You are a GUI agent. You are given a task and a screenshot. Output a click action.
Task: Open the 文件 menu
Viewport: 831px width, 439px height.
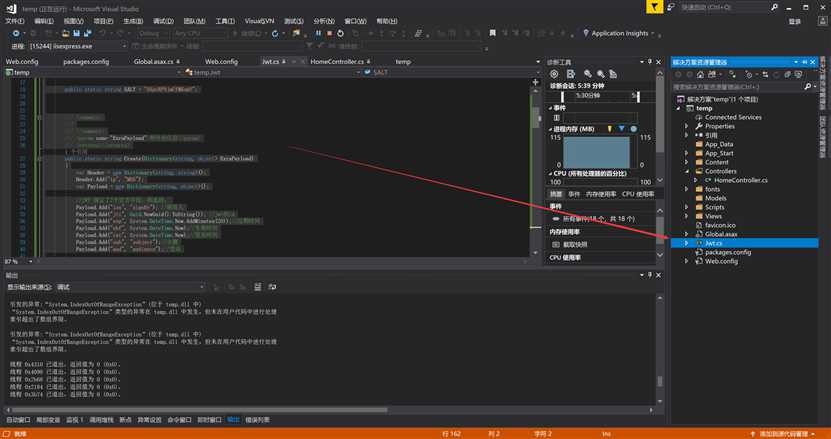[x=15, y=21]
